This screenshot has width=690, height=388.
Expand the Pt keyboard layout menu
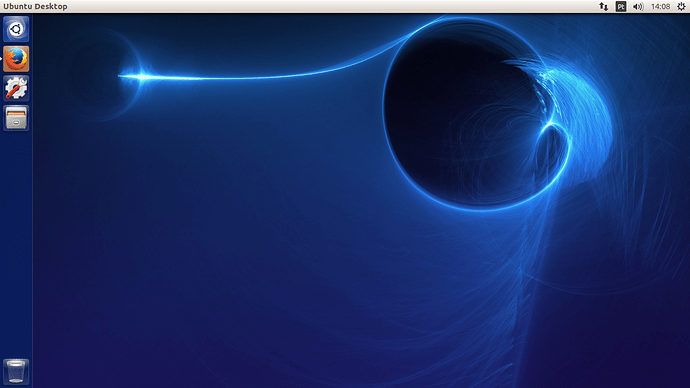click(621, 7)
